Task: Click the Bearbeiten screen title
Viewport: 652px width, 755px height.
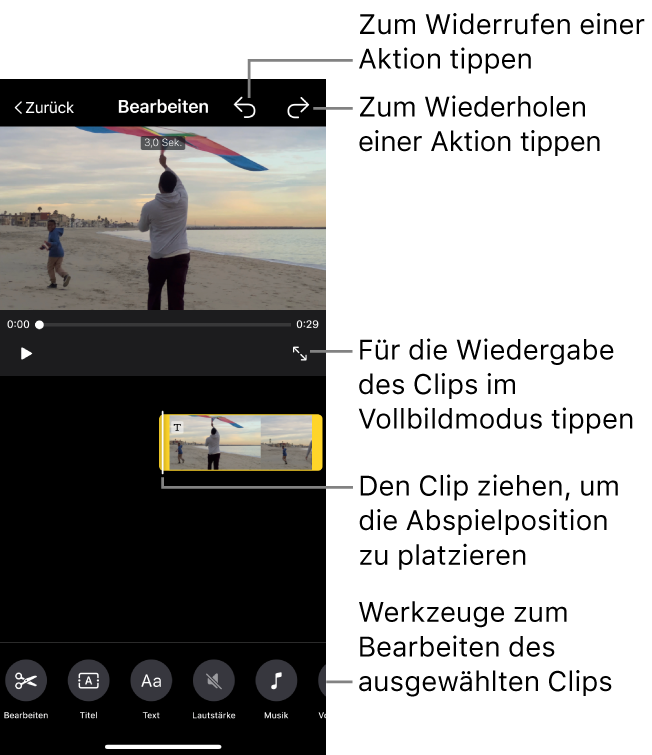Action: [163, 107]
